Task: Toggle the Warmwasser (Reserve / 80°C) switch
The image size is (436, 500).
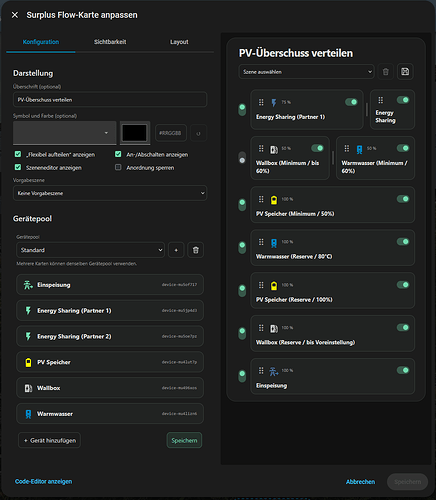Action: (x=403, y=242)
